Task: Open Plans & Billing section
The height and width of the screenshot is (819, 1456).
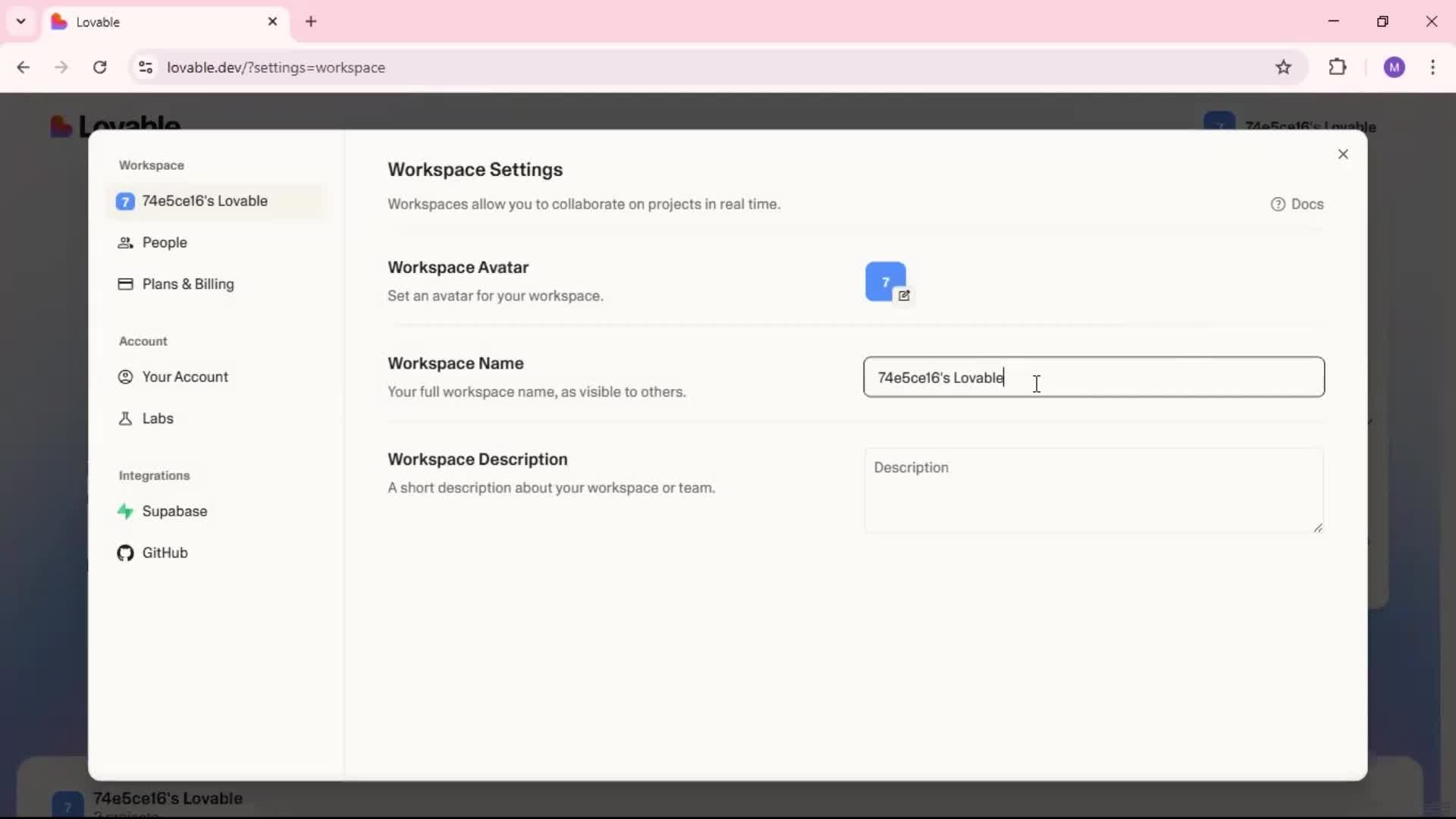Action: coord(216,284)
